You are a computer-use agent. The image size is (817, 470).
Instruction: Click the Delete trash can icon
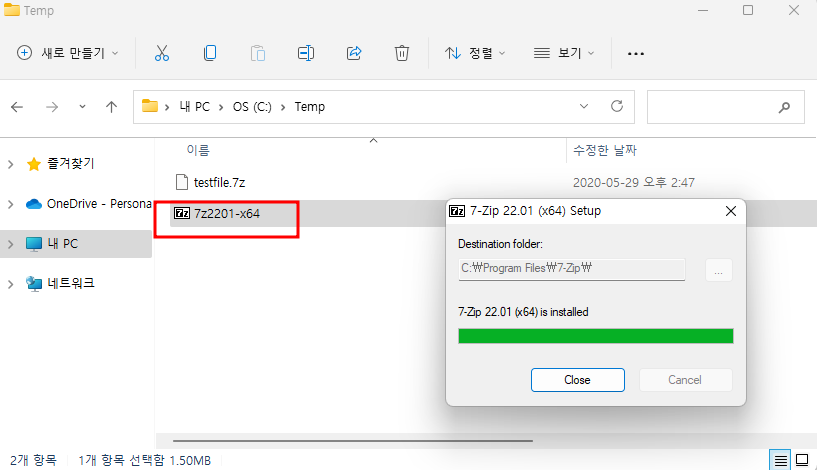coord(402,53)
